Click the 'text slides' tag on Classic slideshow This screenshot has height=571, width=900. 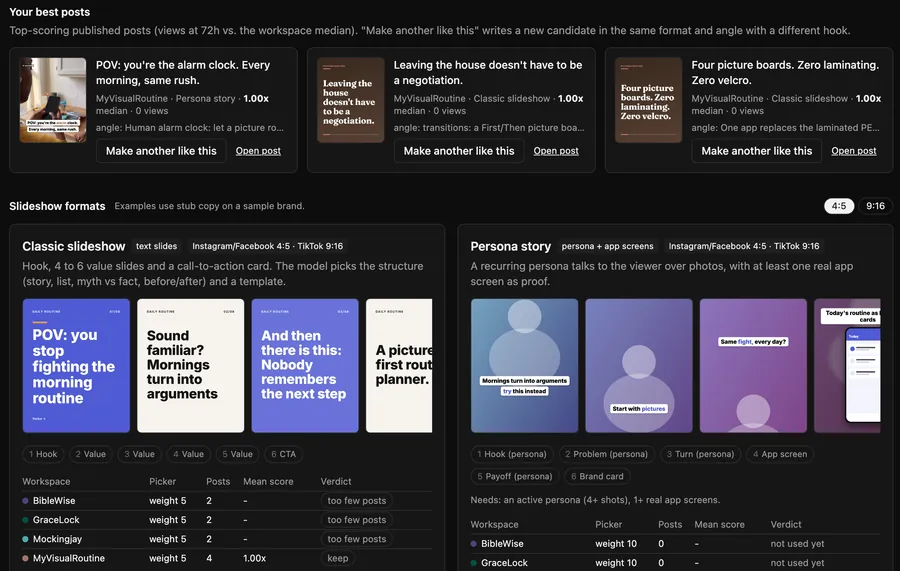156,246
